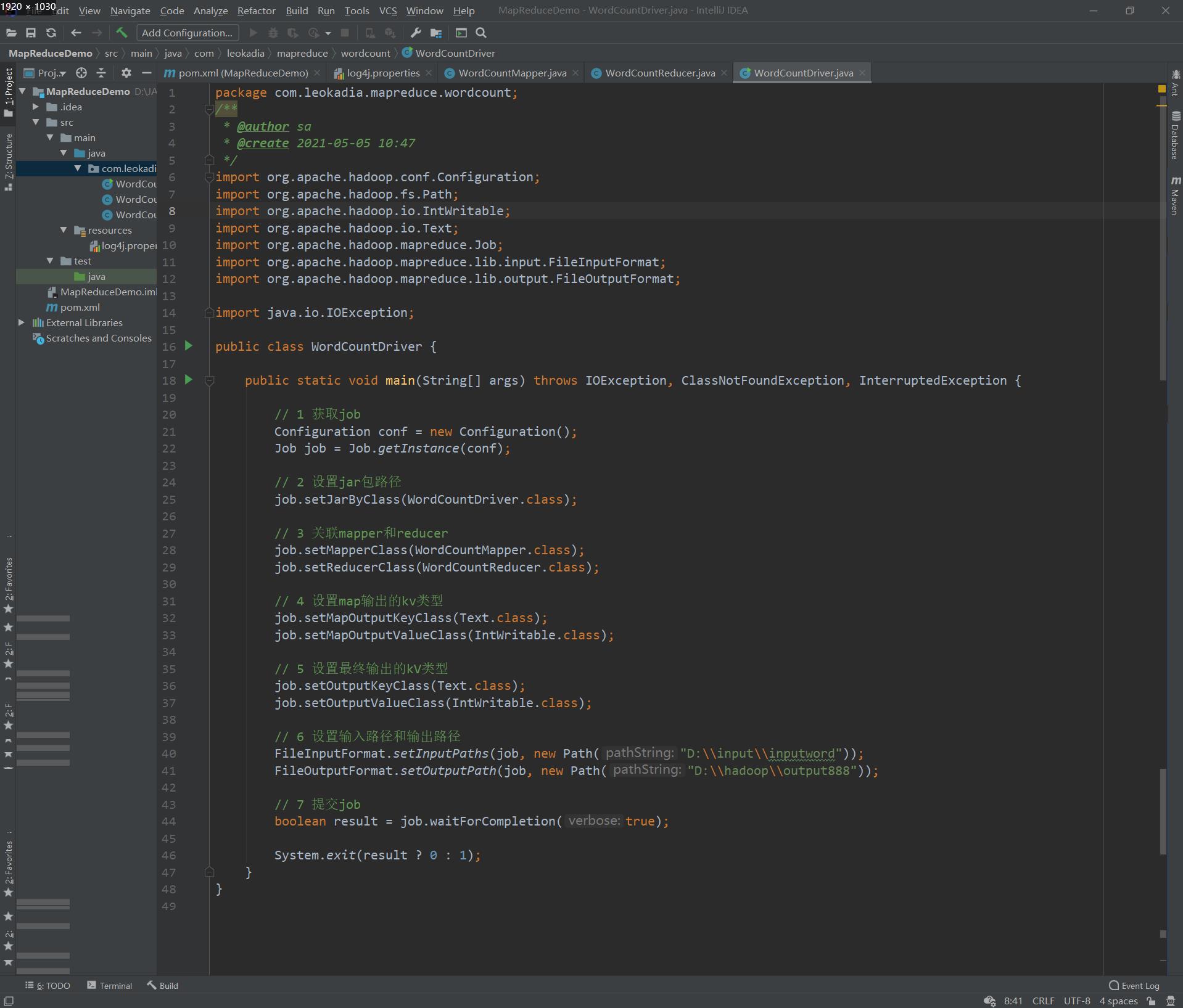The image size is (1183, 1008).
Task: Click the green Build Project hammer icon
Action: coord(122,33)
